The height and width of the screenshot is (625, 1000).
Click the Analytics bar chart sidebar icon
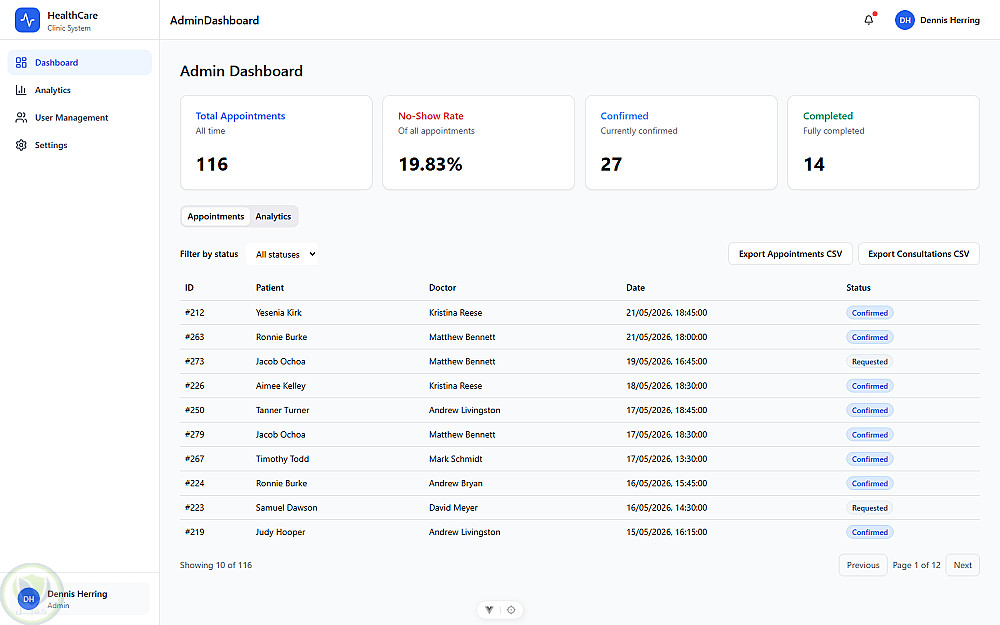21,90
